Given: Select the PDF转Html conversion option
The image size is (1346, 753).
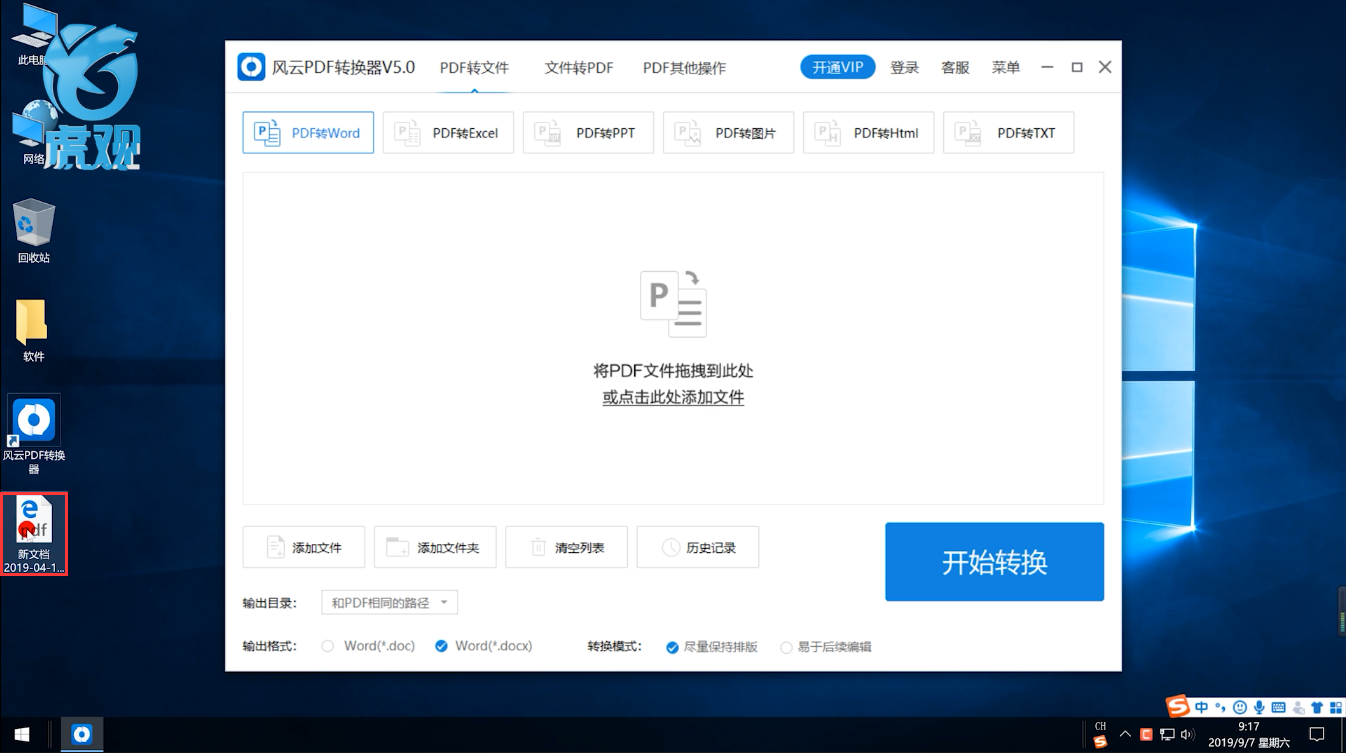Looking at the screenshot, I should (868, 133).
